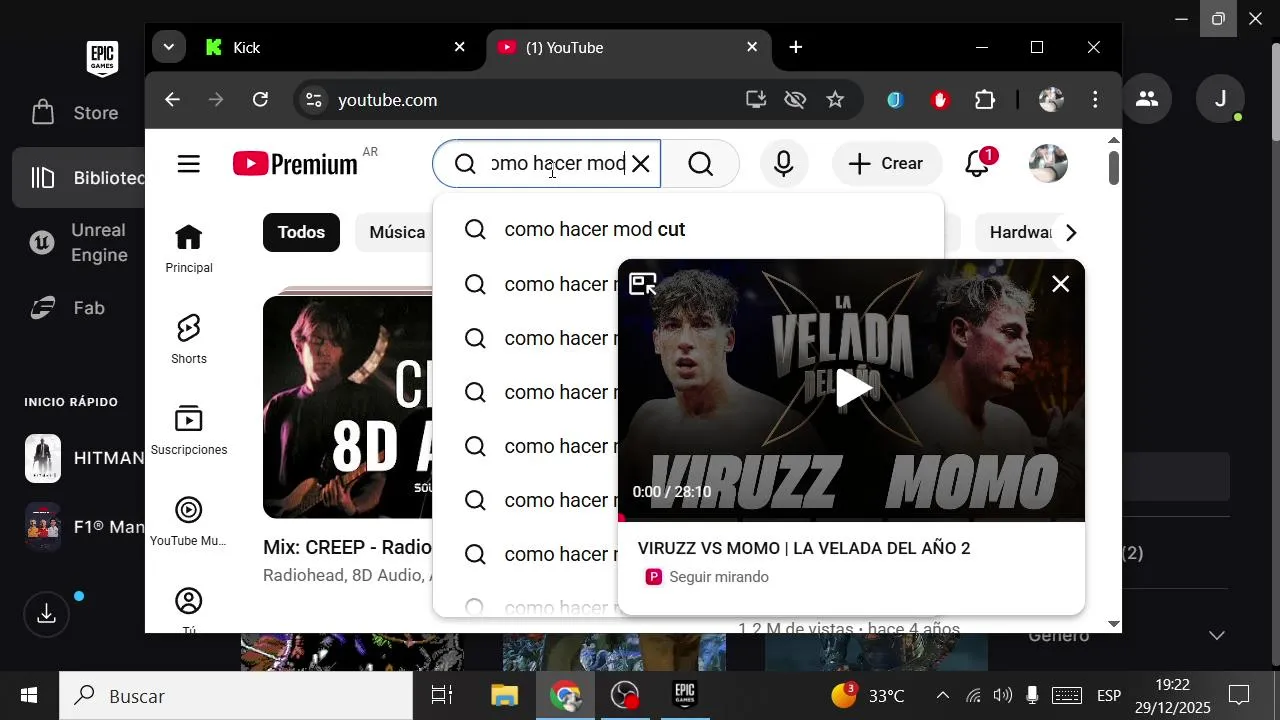Click the YouTube Premium logo

[295, 164]
